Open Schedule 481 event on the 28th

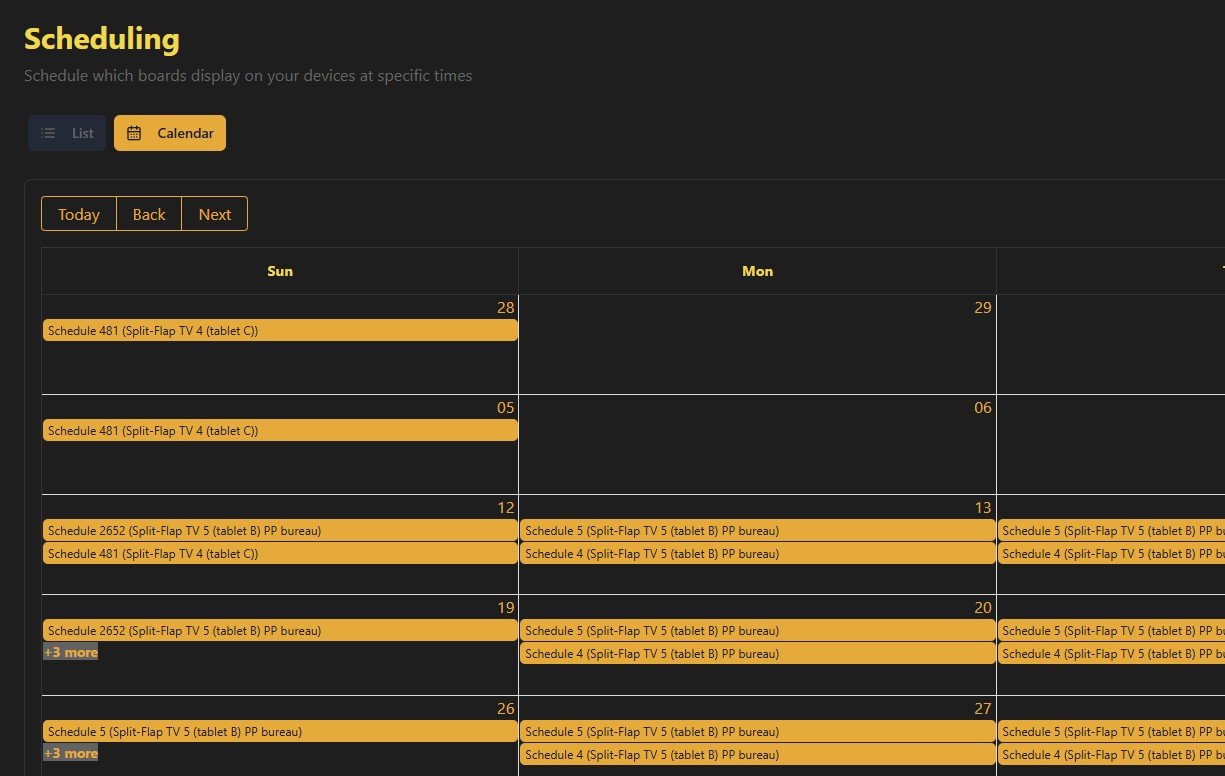(x=280, y=331)
